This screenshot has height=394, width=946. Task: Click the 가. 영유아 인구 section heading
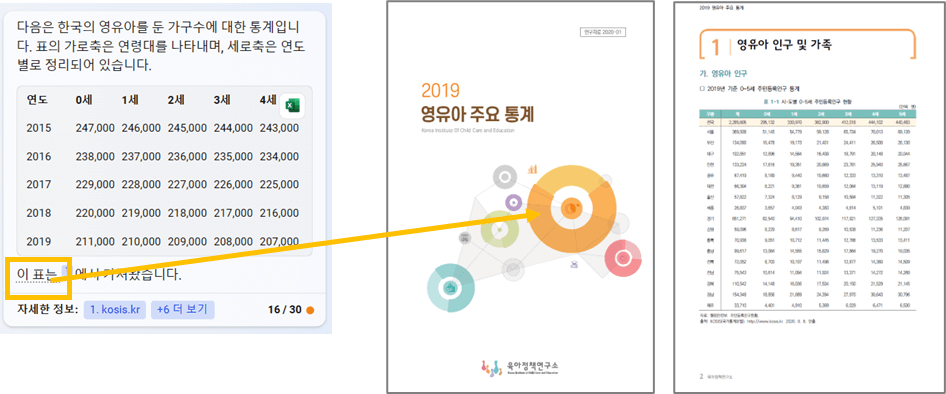click(x=723, y=74)
